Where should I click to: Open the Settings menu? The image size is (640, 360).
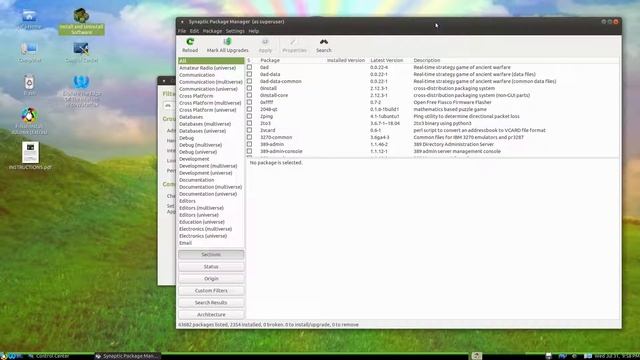click(x=235, y=31)
